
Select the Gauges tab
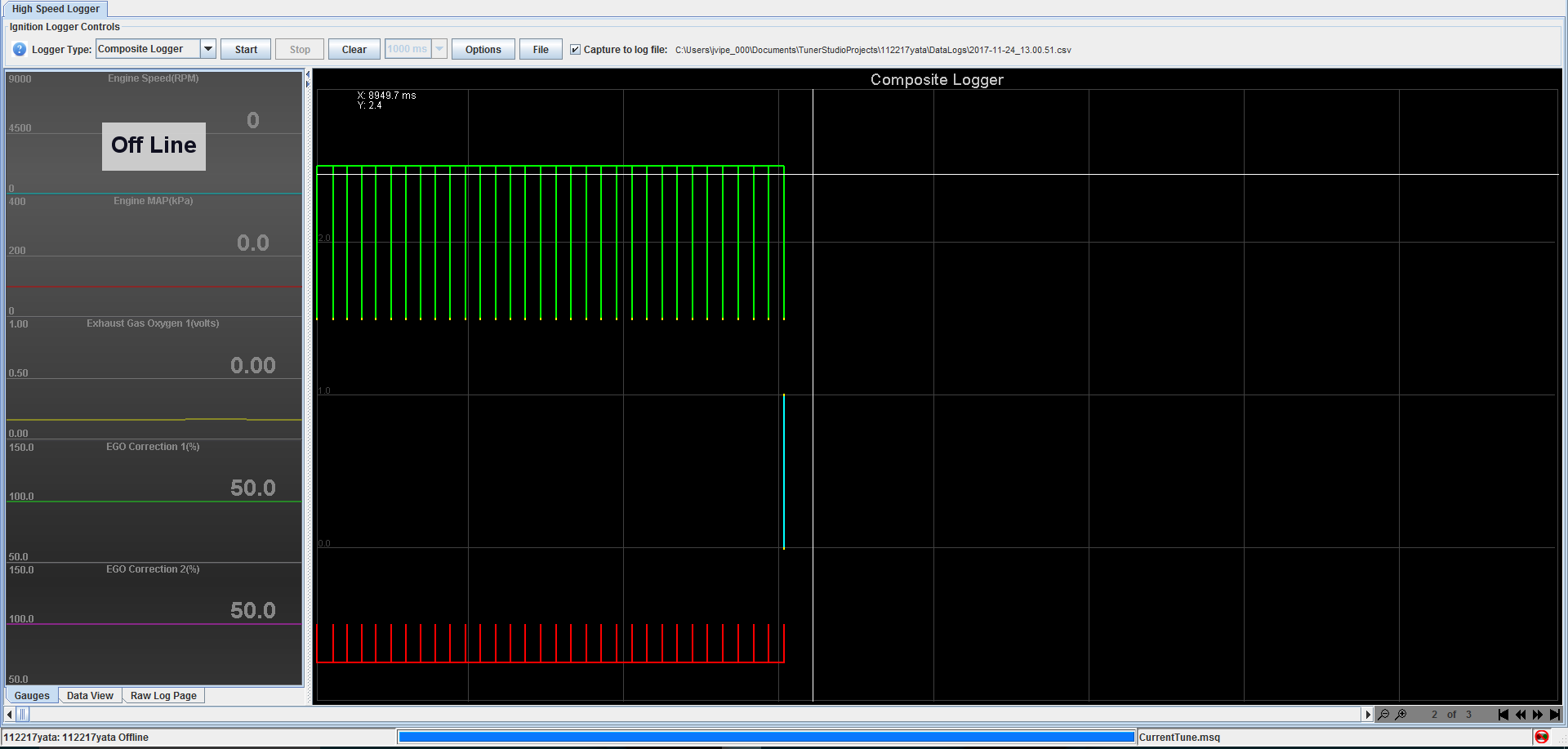point(32,696)
